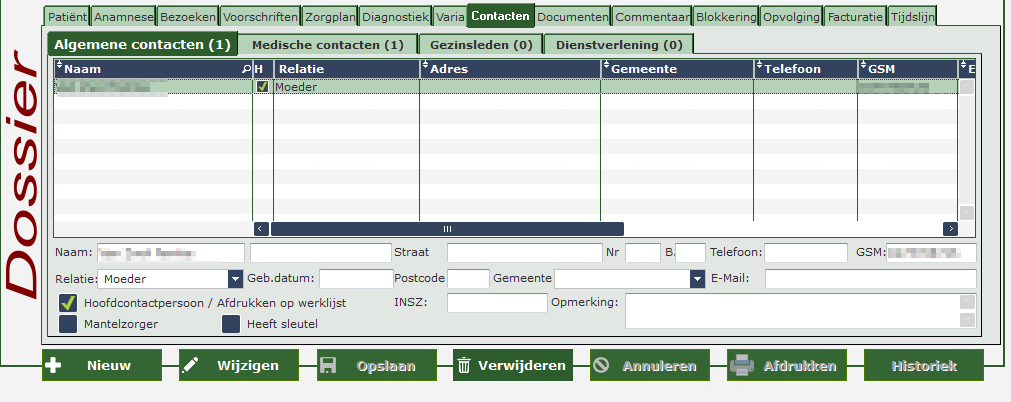Image resolution: width=1011 pixels, height=402 pixels.
Task: Click the cancel circle icon on Annuleren
Action: [601, 366]
